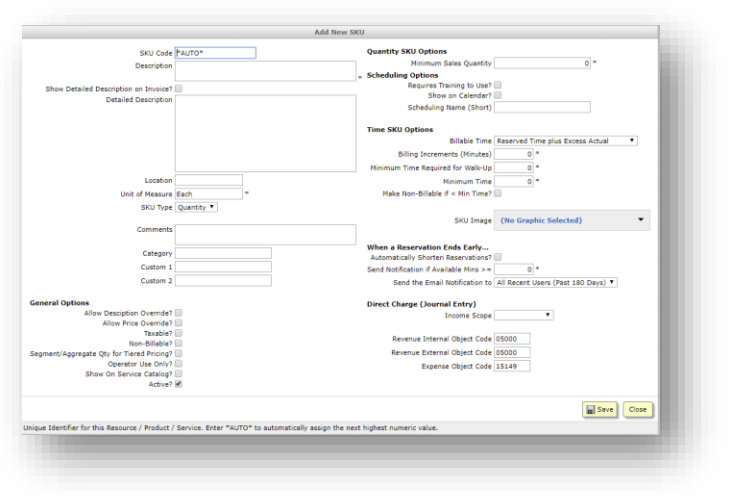Click the Billing Increments (Minutes) field
736x496 pixels.
514,154
